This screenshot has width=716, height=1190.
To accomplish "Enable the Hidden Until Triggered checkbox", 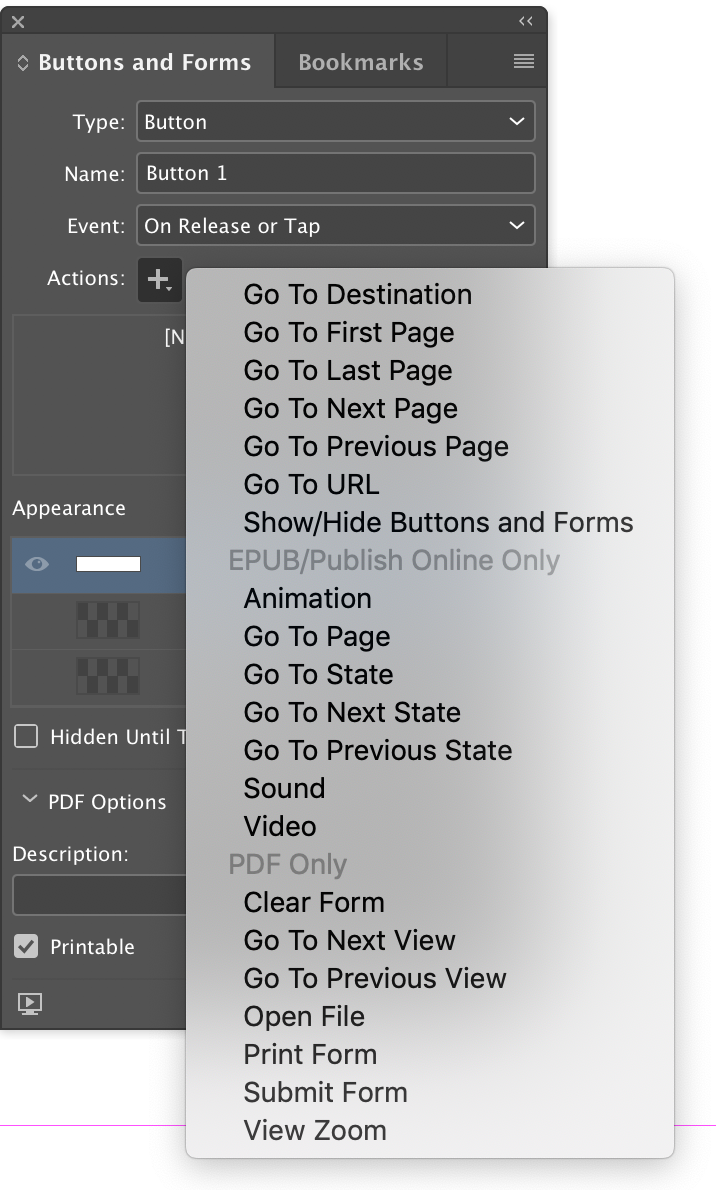I will coord(27,737).
